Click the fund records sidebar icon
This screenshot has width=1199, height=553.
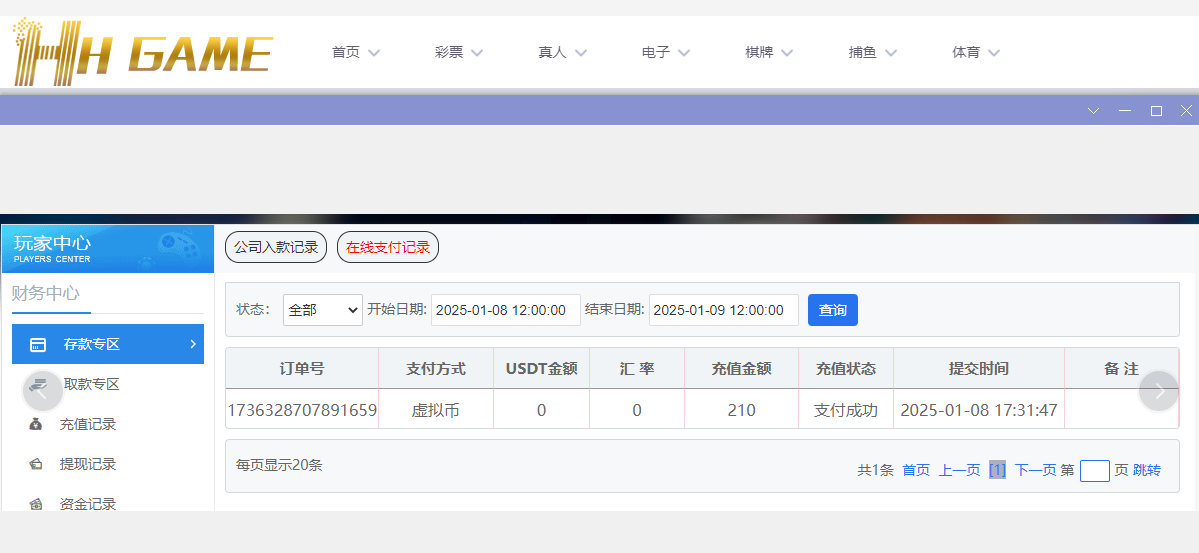[37, 504]
